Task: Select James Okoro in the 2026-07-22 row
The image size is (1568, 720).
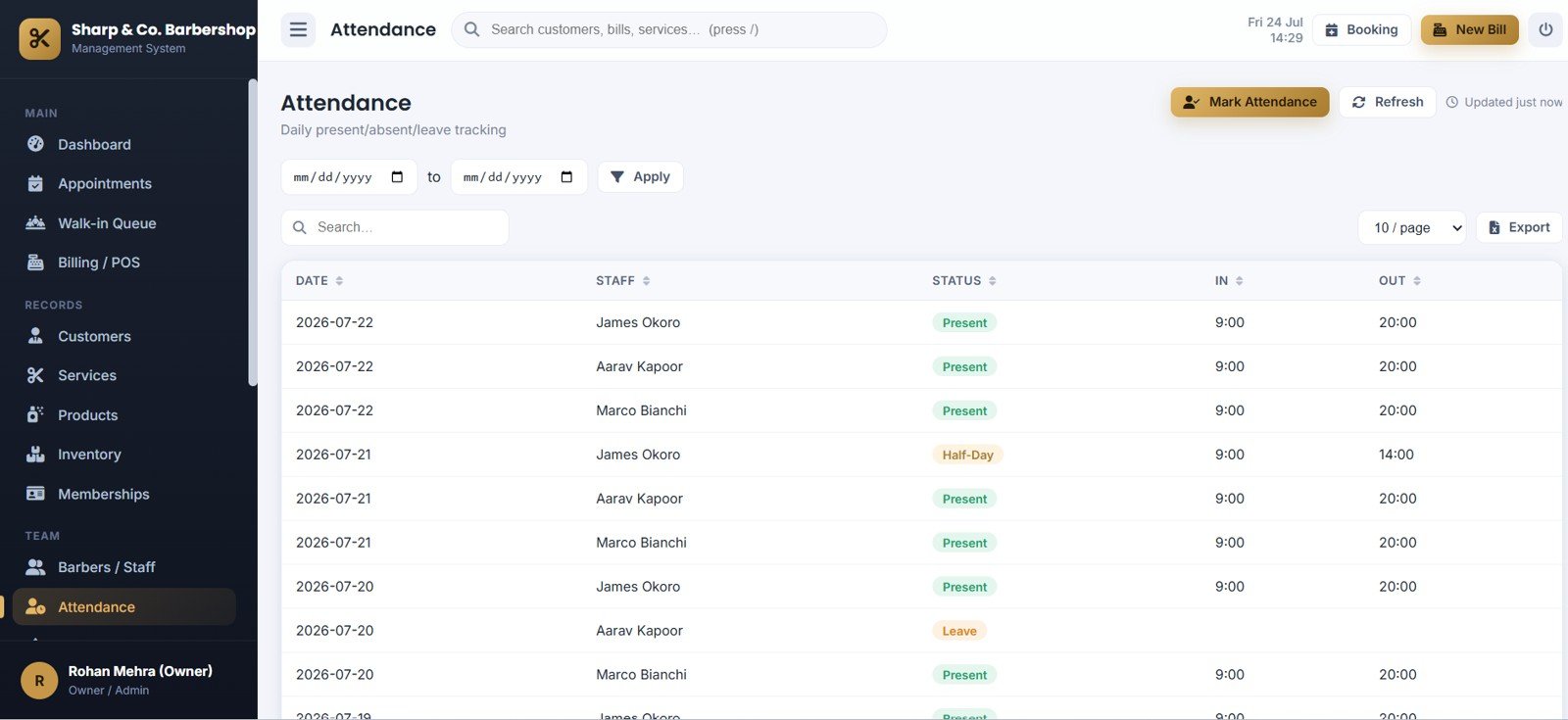Action: 638,322
